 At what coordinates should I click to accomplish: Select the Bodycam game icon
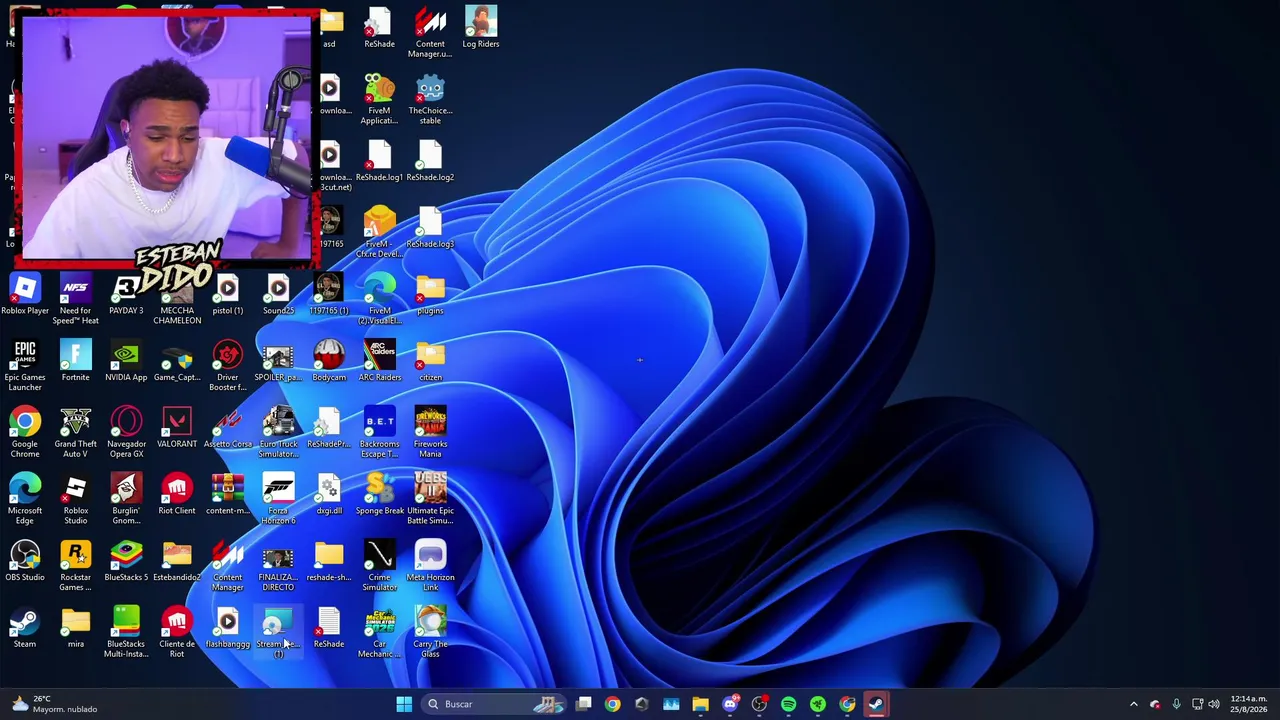tap(329, 362)
